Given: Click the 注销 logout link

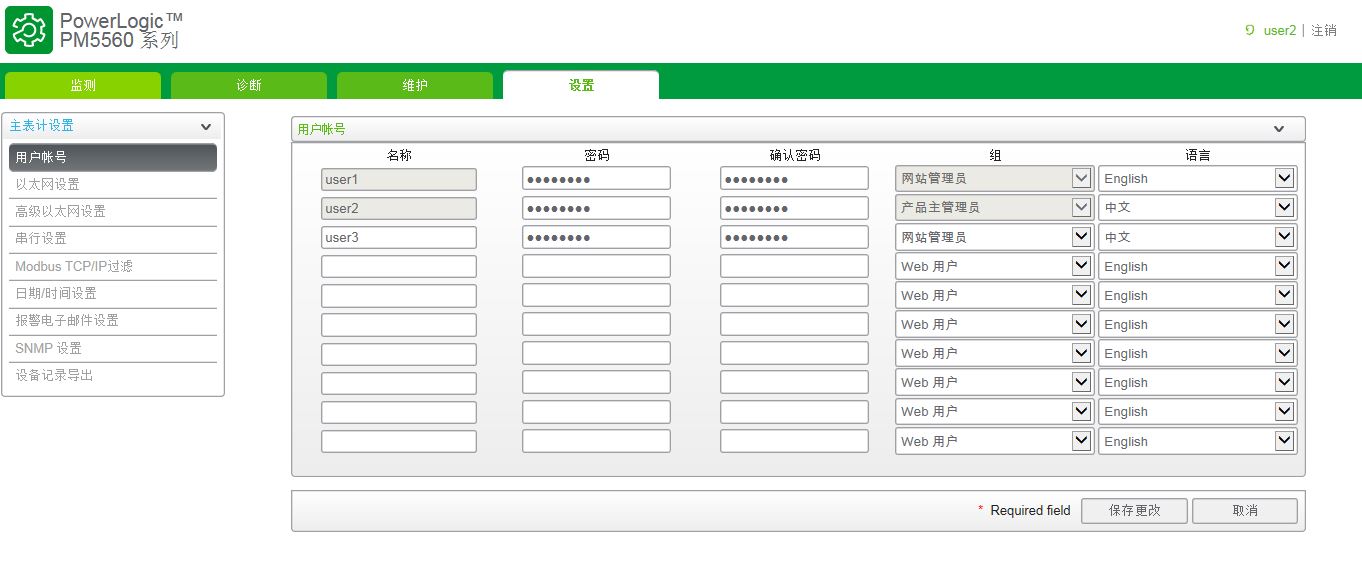Looking at the screenshot, I should click(x=1324, y=31).
